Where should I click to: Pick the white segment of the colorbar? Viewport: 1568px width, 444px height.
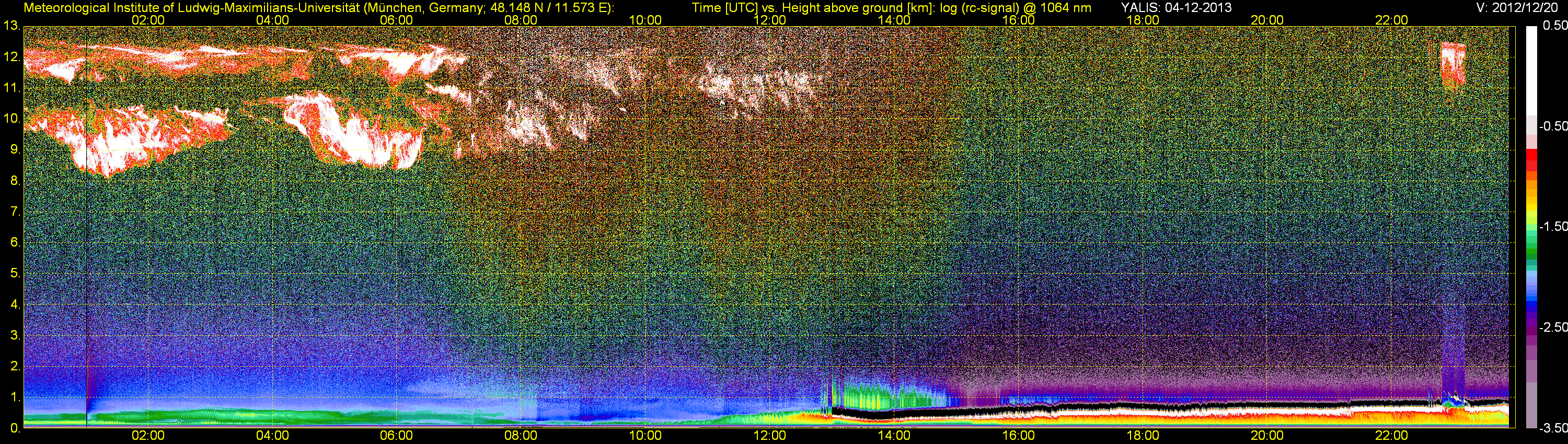coord(1531,70)
